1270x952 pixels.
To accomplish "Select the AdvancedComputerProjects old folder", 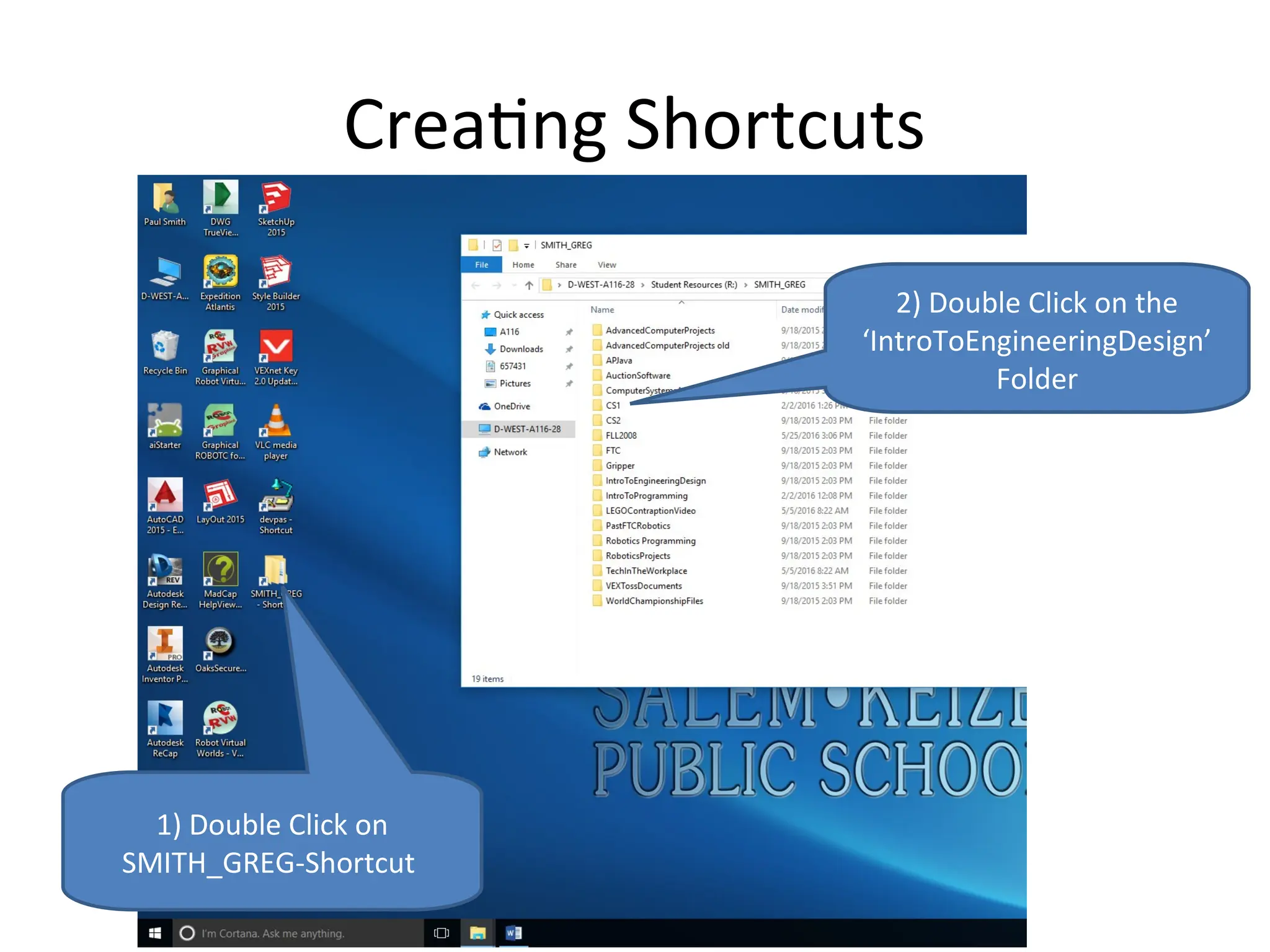I will tap(661, 346).
